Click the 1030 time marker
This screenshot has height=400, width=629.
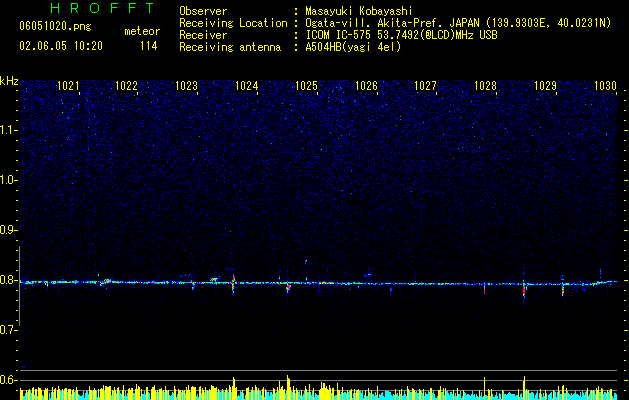(605, 86)
